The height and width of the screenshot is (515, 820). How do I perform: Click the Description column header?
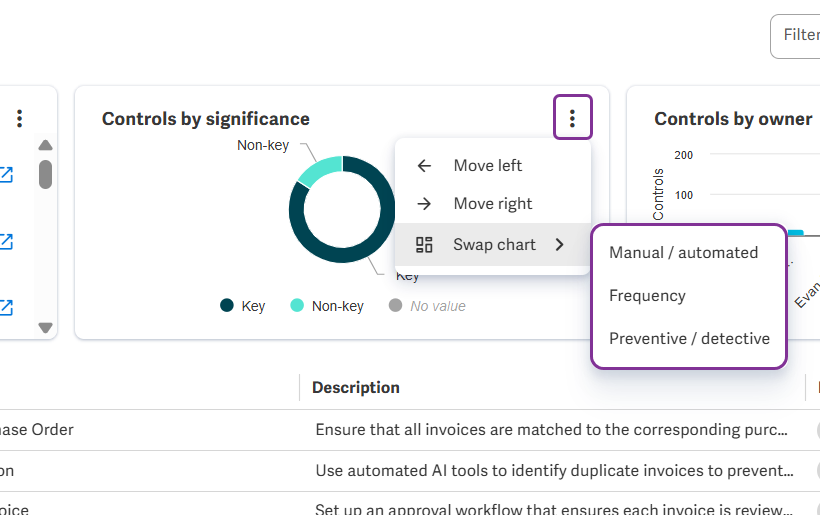pyautogui.click(x=356, y=387)
